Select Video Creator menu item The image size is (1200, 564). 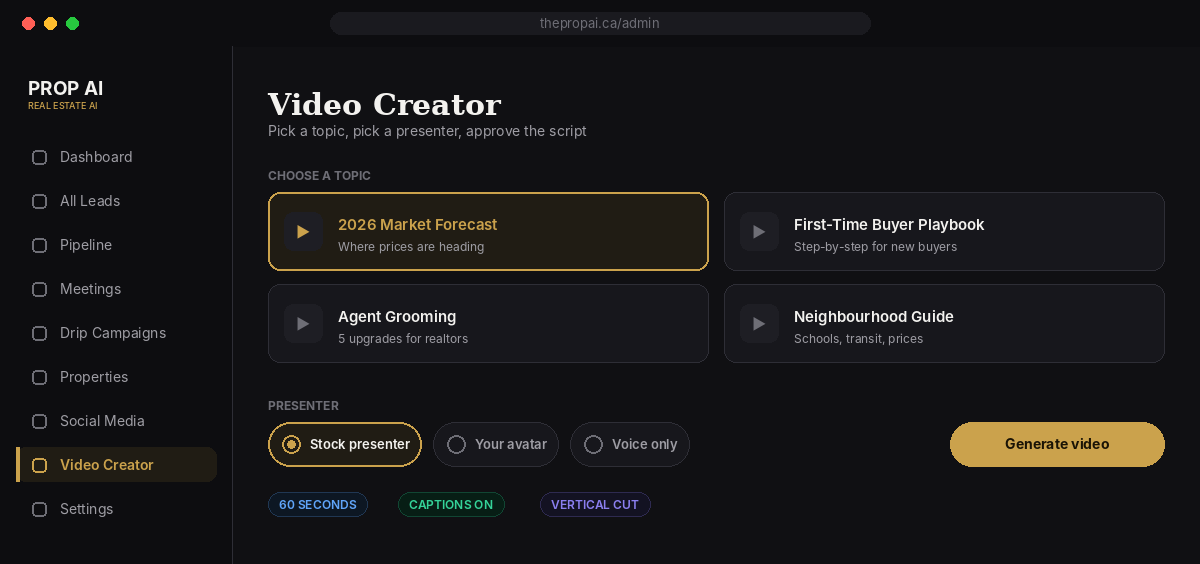117,465
